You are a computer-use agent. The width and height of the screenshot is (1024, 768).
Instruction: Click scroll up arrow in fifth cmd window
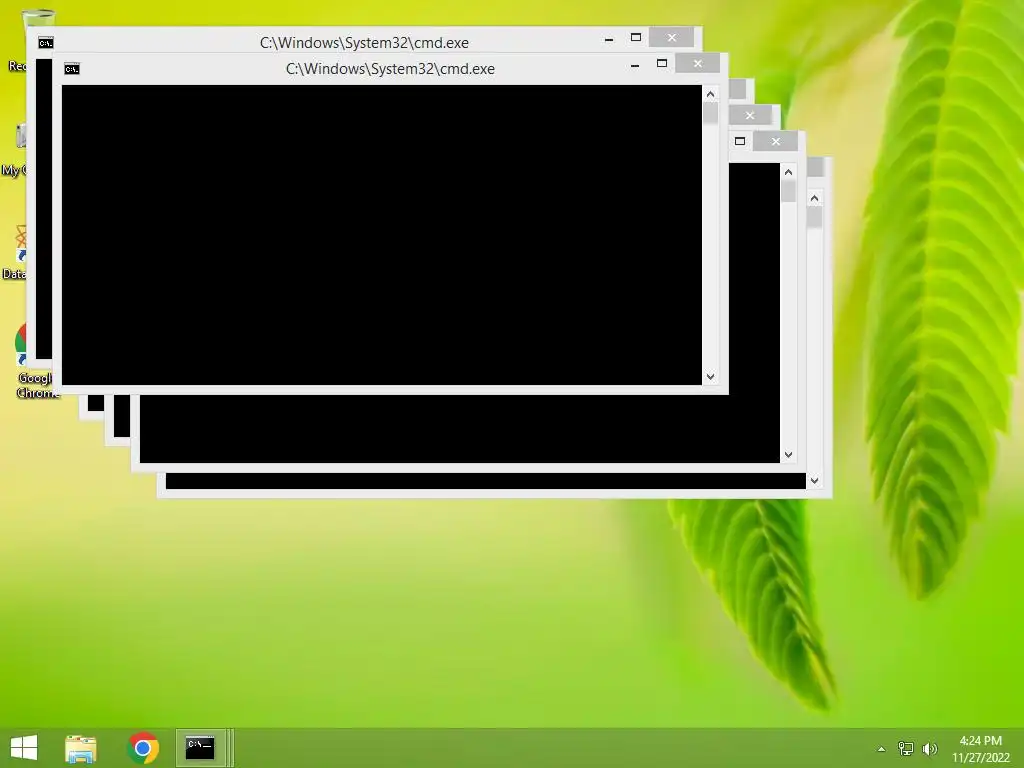pyautogui.click(x=788, y=172)
